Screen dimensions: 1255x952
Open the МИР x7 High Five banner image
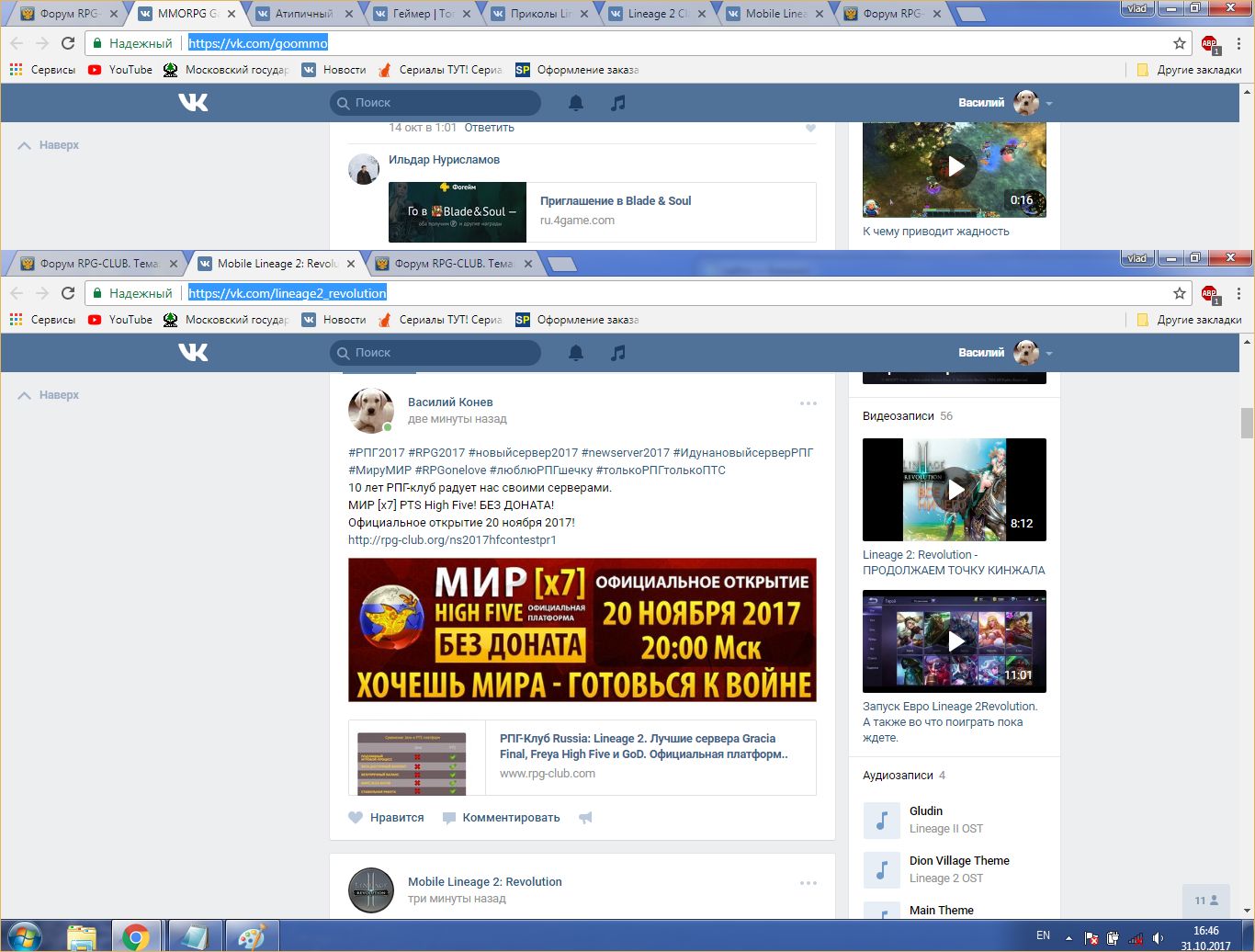tap(582, 630)
